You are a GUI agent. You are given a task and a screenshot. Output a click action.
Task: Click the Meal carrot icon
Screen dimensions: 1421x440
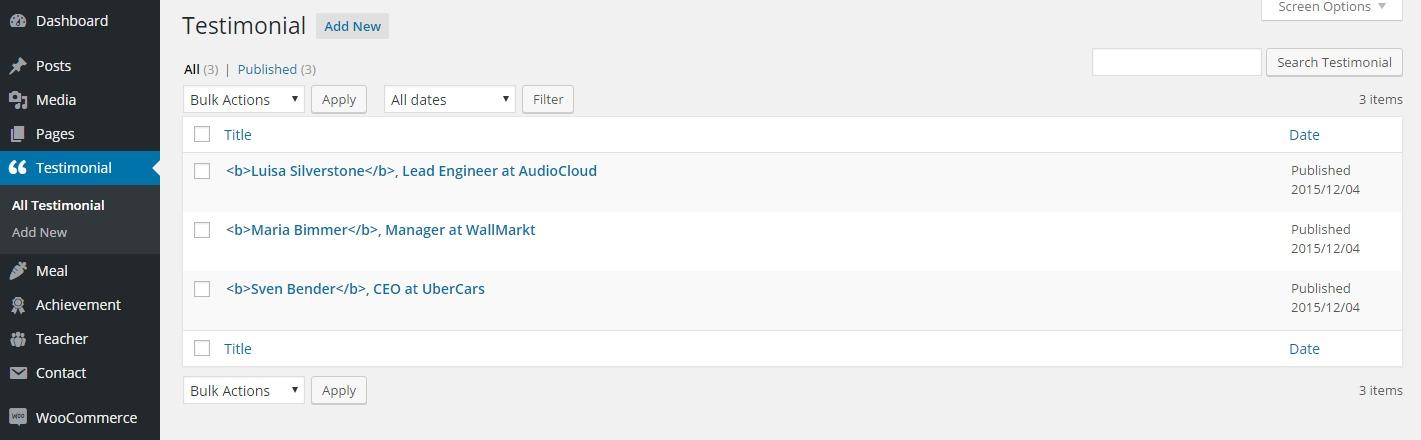[x=18, y=271]
